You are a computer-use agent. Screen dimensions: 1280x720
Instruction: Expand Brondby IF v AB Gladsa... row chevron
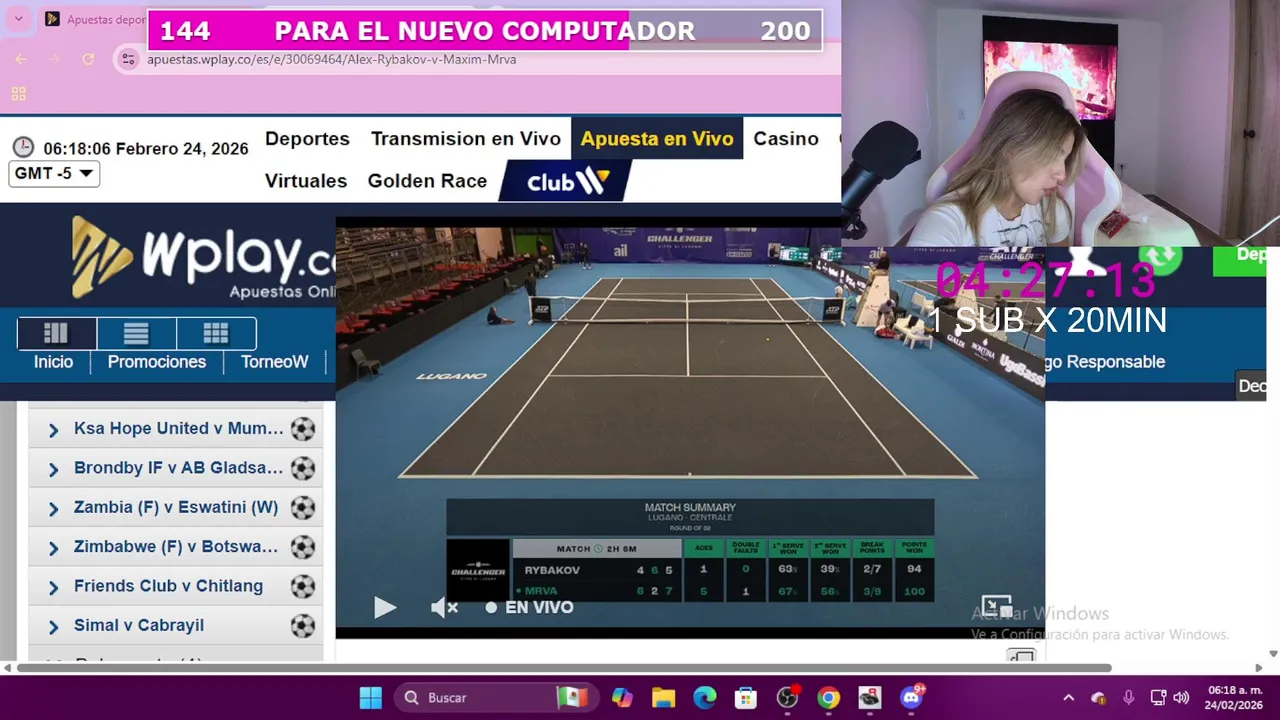53,470
